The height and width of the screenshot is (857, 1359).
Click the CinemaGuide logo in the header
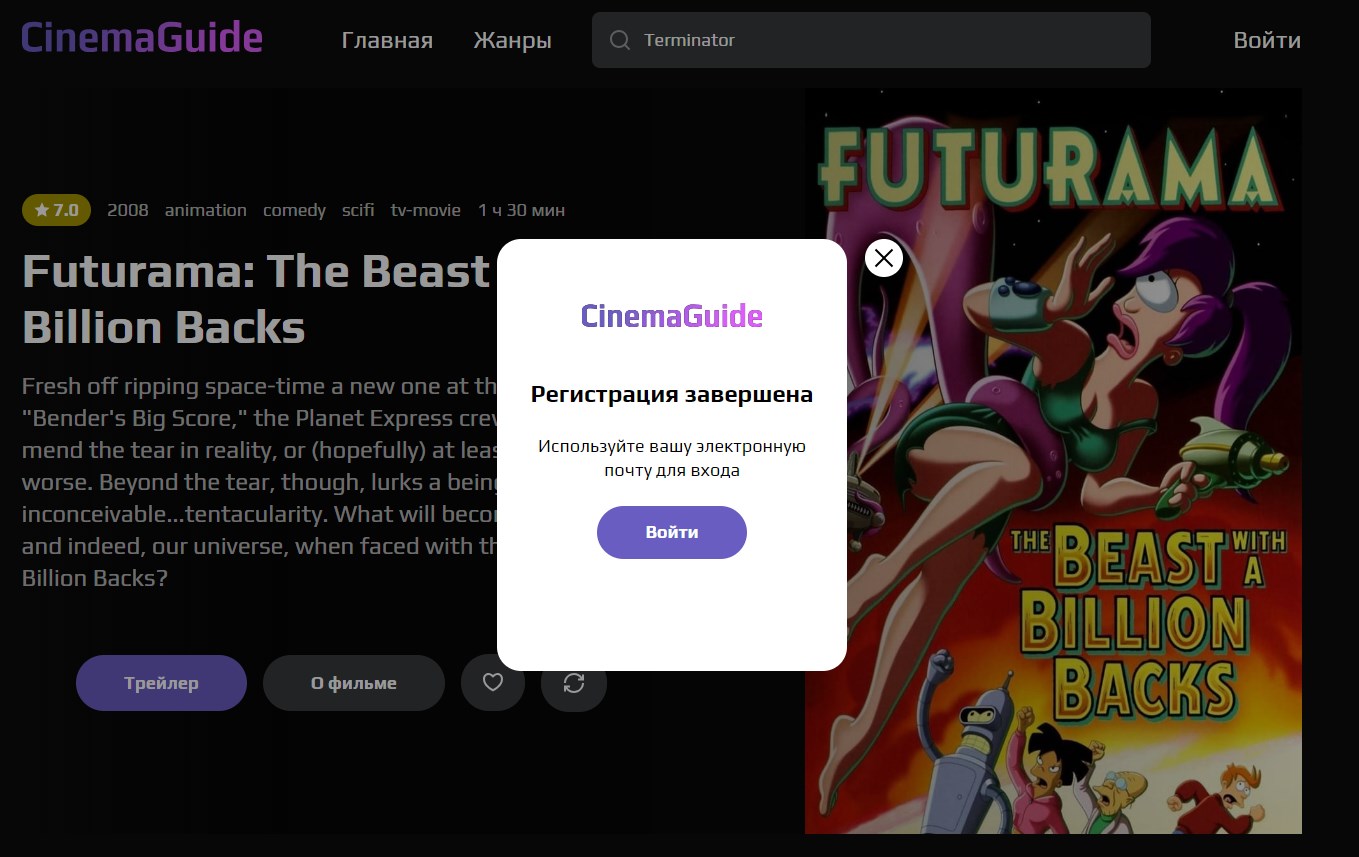(x=142, y=38)
